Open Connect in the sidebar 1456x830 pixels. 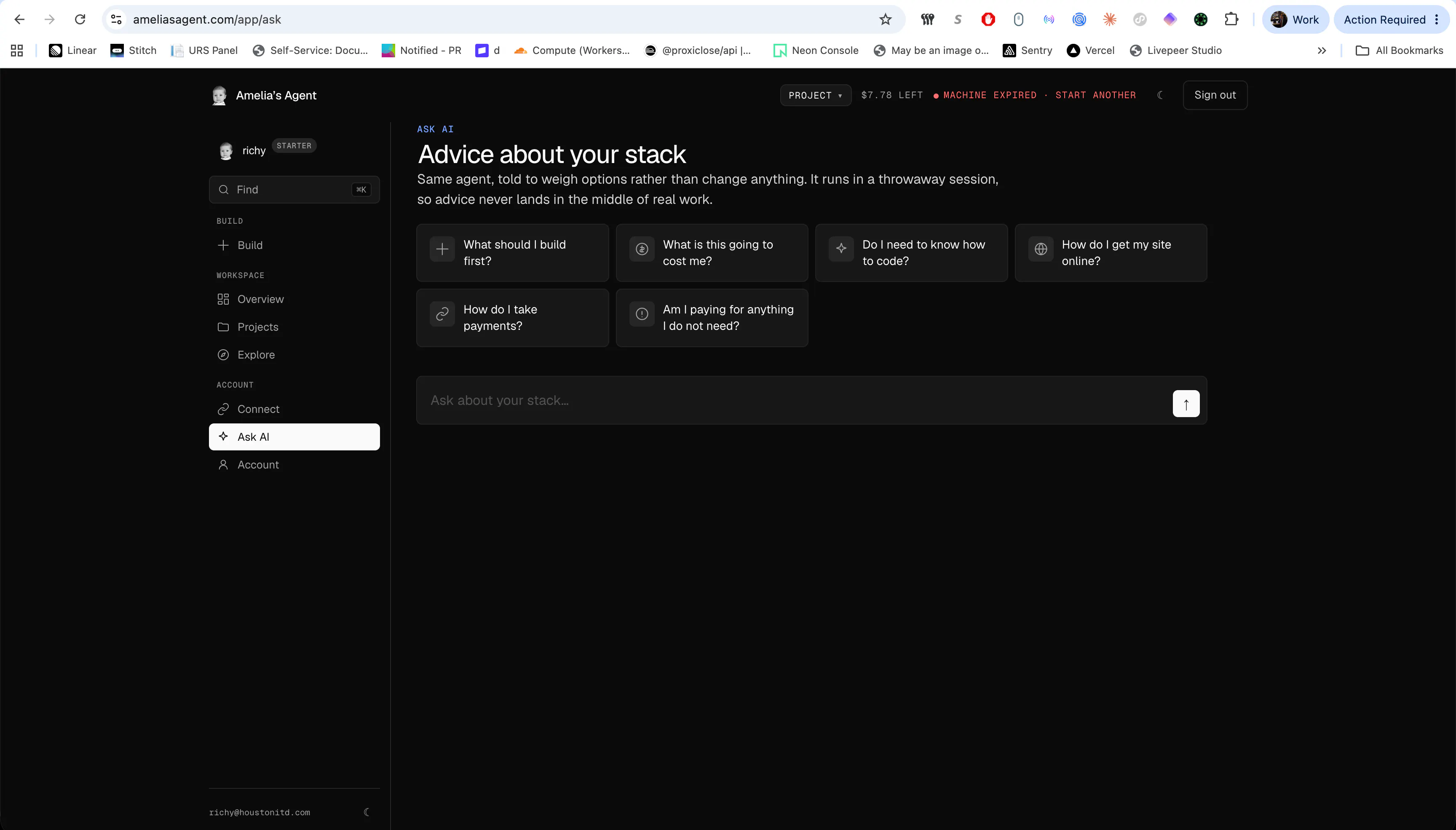click(x=294, y=409)
